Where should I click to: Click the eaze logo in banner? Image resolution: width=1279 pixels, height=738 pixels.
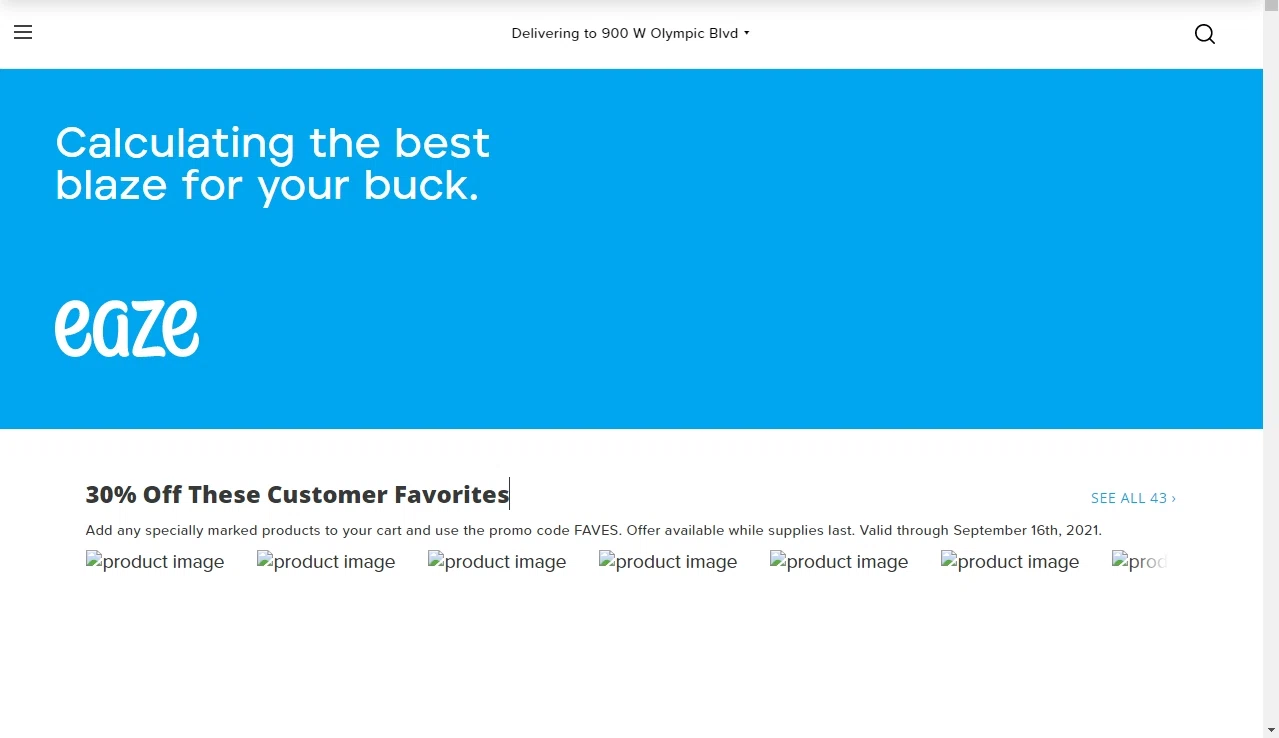(x=127, y=328)
